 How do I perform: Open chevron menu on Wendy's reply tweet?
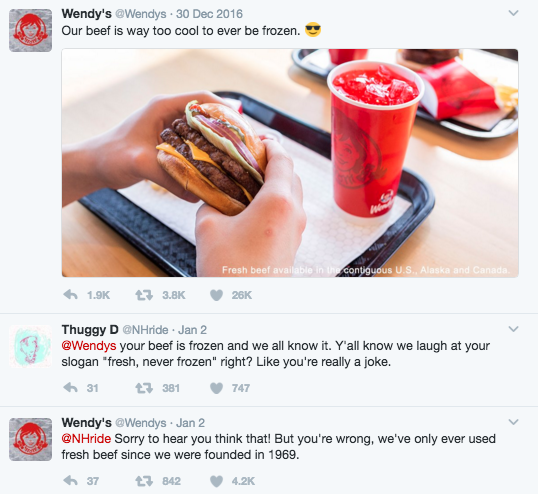click(x=513, y=422)
